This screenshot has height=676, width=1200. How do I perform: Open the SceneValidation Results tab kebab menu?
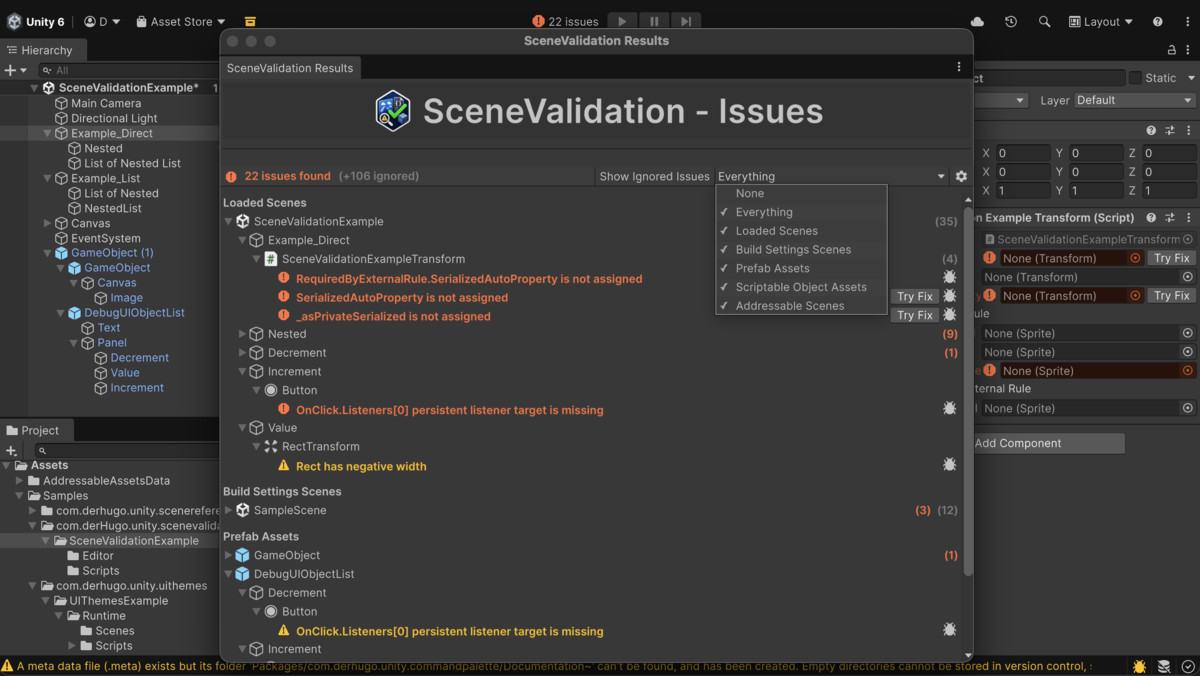tap(959, 67)
